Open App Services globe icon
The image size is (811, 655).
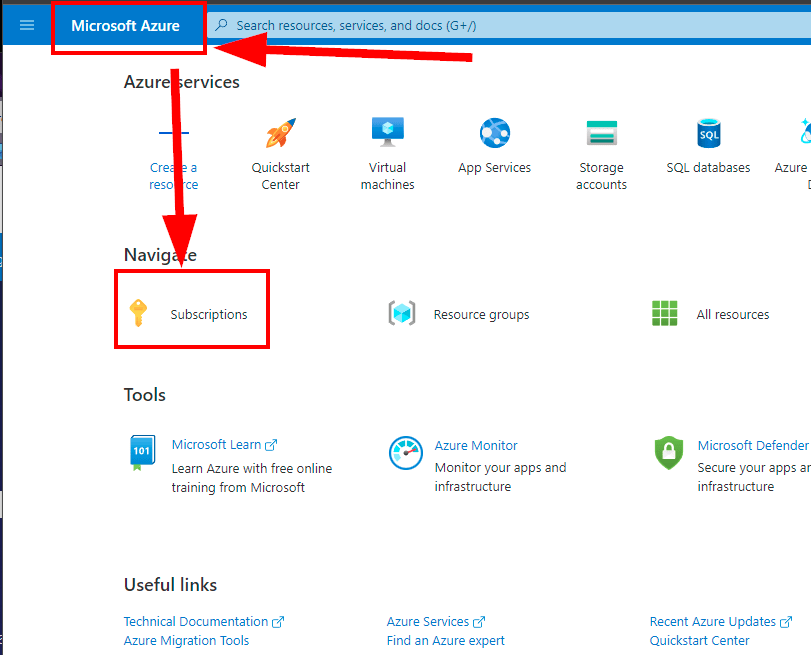coord(494,133)
